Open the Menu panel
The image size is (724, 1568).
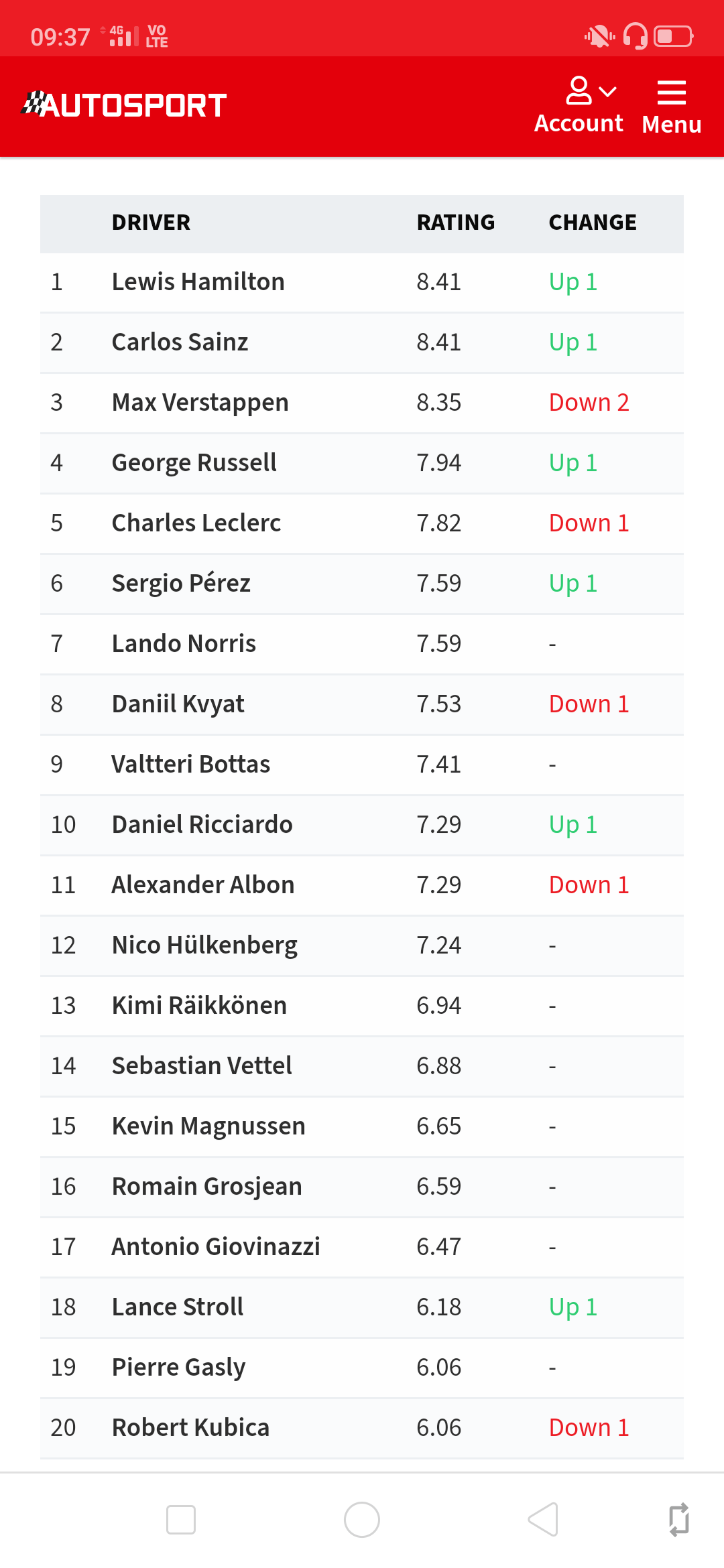tap(671, 107)
